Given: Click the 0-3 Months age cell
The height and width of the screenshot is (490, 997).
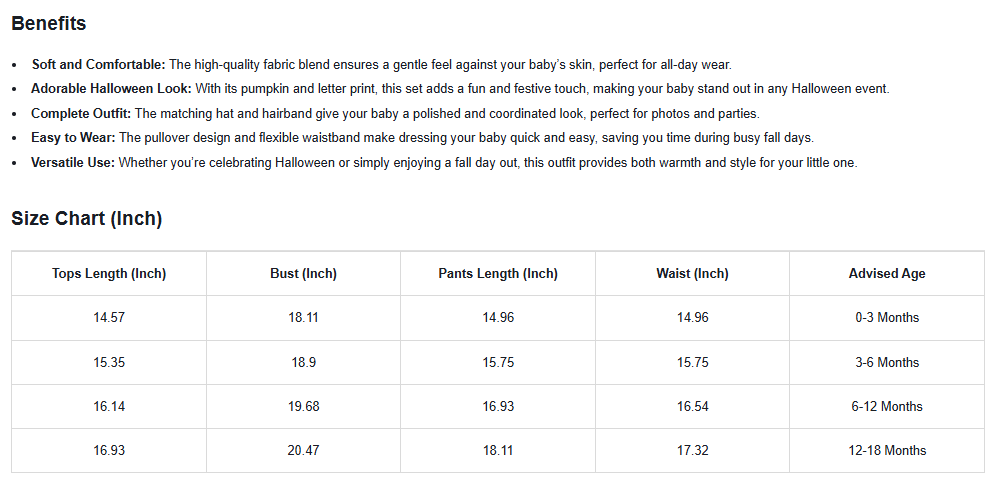Looking at the screenshot, I should 887,318.
